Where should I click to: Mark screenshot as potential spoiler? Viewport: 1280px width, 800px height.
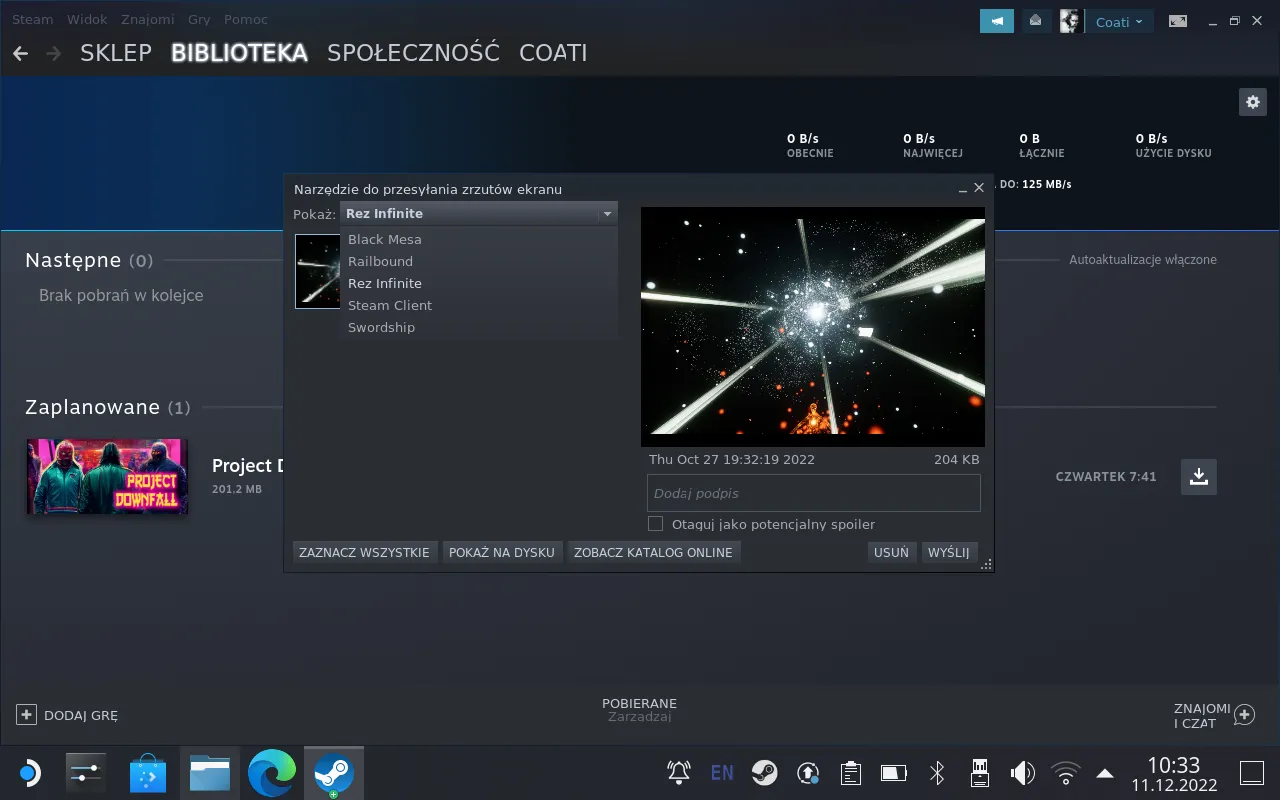tap(655, 523)
